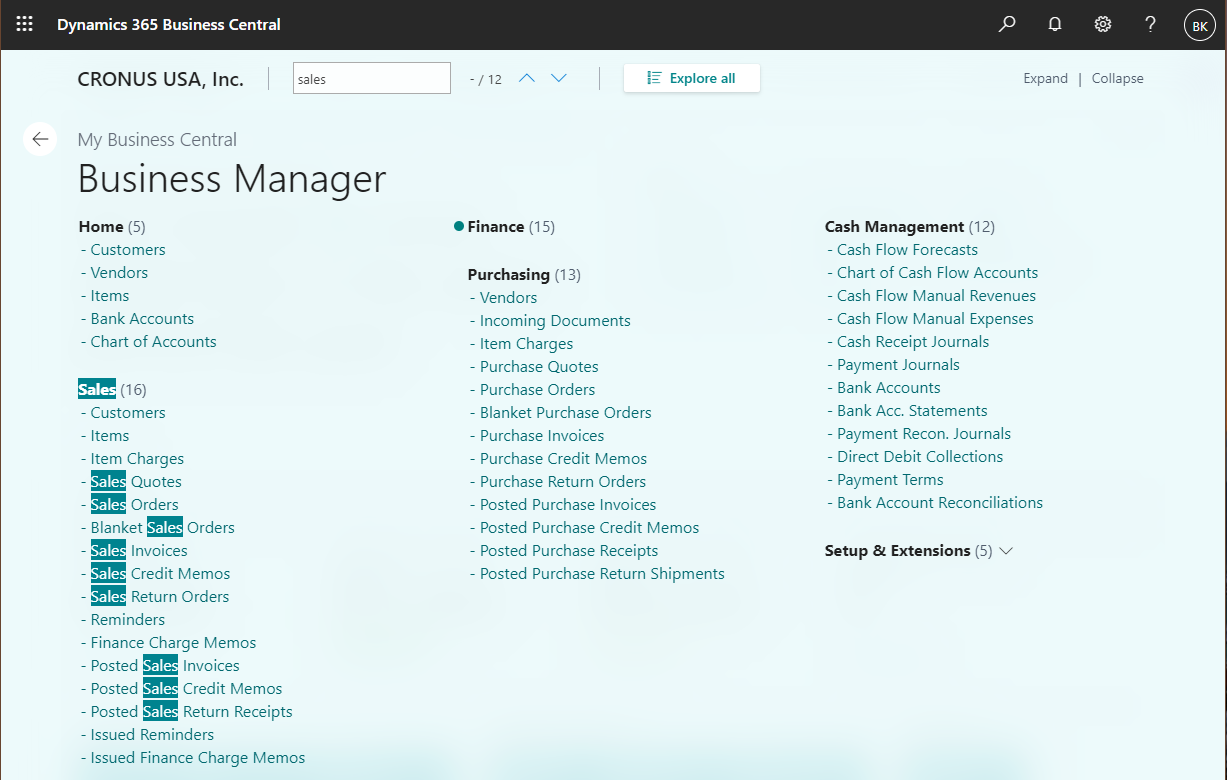Viewport: 1227px width, 780px height.
Task: Collapse the Cash Management group heading
Action: (894, 227)
